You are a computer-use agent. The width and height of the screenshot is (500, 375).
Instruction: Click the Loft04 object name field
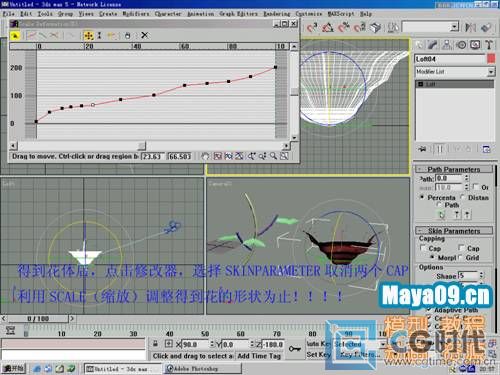450,59
